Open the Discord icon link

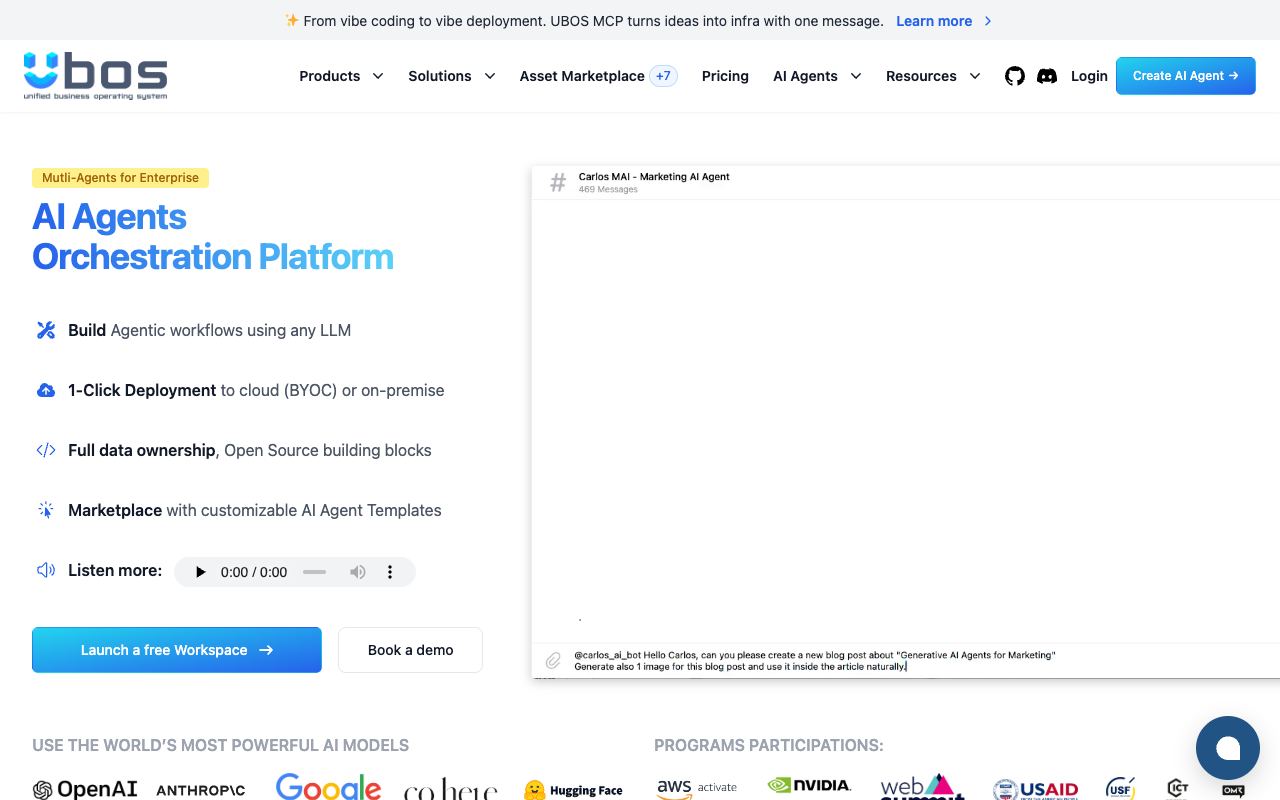[x=1047, y=76]
